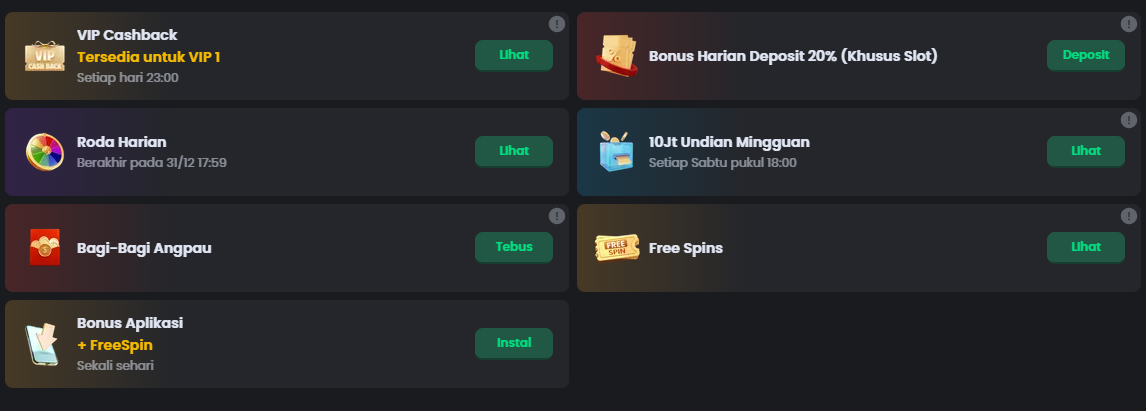
Task: Click the 10Jt Undian Mingguan blue box icon
Action: coord(616,151)
